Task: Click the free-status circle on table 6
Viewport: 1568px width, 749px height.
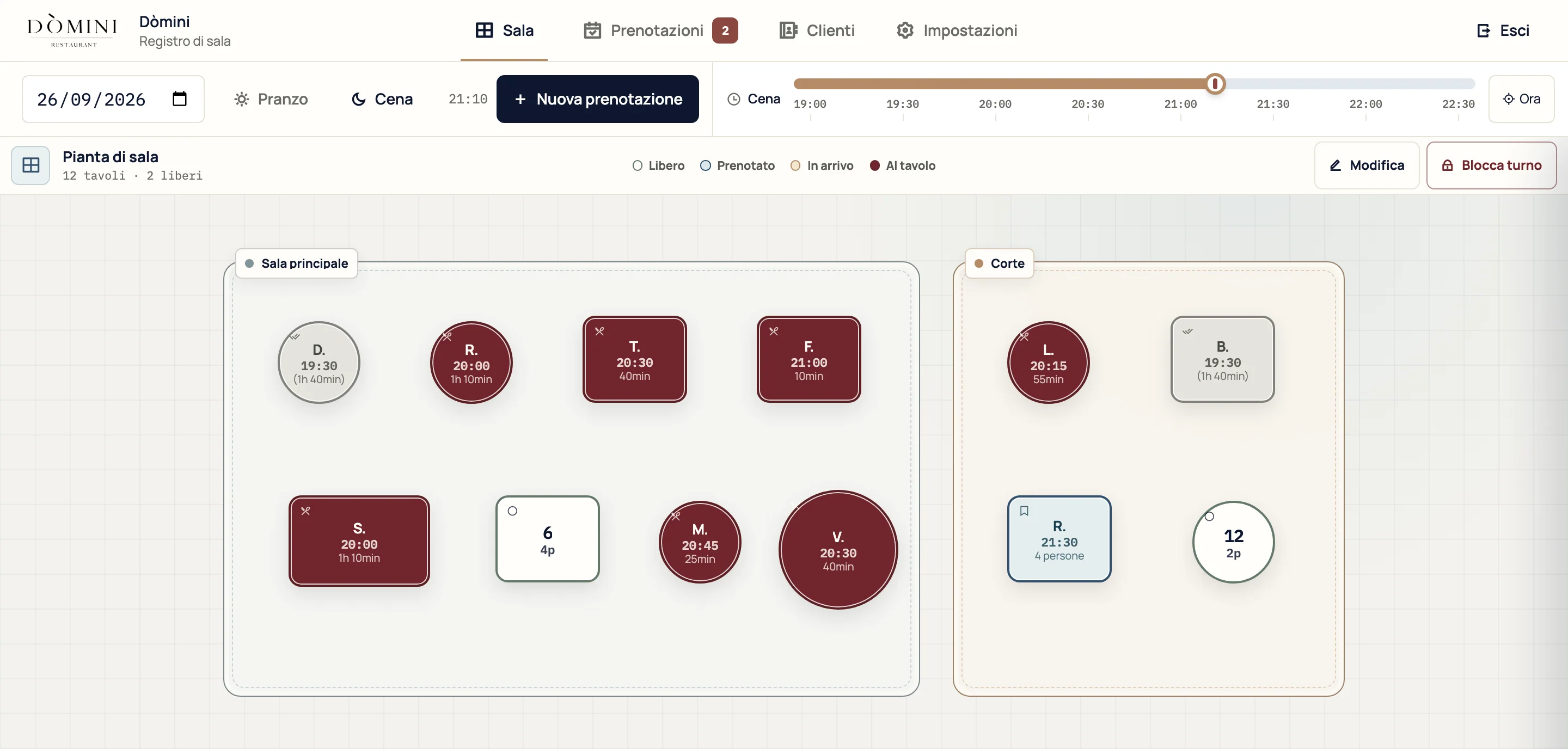Action: [x=512, y=511]
